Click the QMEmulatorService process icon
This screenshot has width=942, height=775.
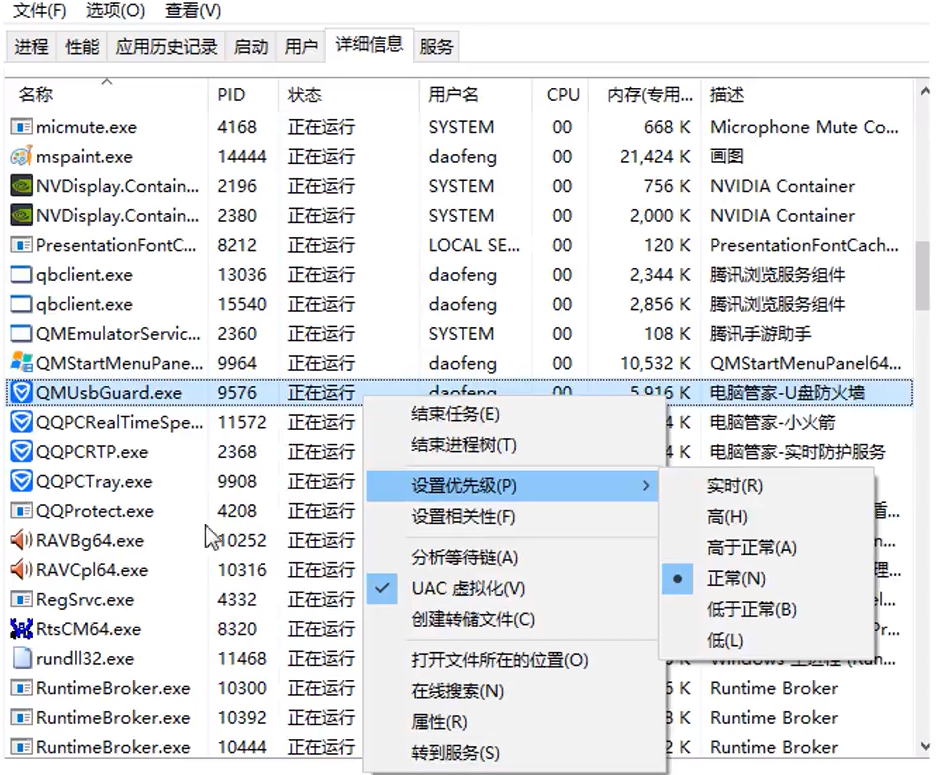tap(22, 333)
